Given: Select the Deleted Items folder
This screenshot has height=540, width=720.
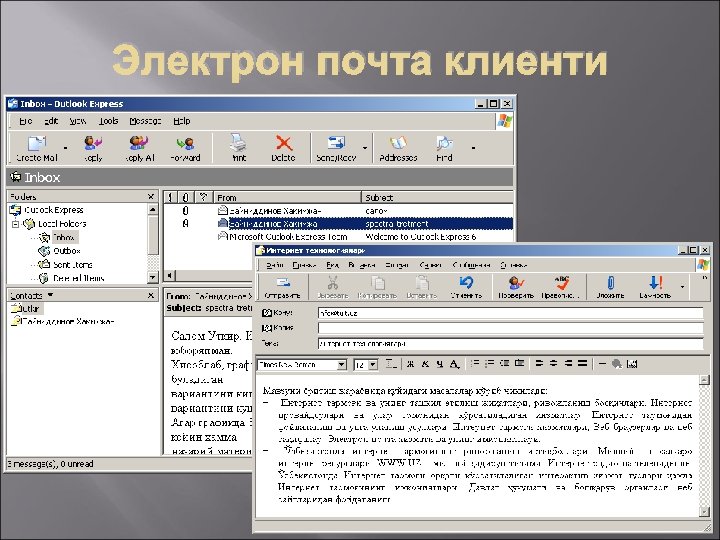Looking at the screenshot, I should (71, 278).
